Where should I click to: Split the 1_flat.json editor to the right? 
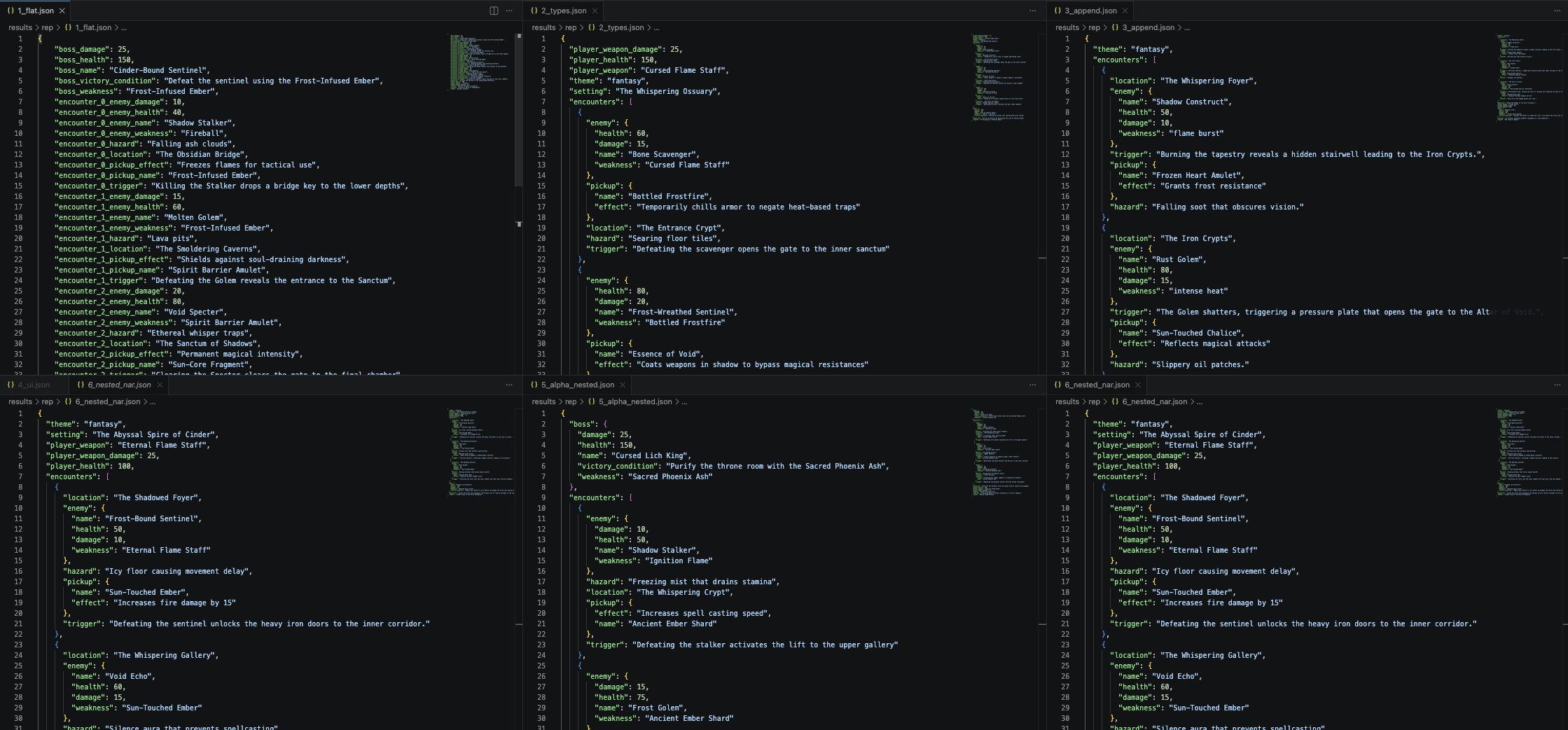[x=494, y=11]
